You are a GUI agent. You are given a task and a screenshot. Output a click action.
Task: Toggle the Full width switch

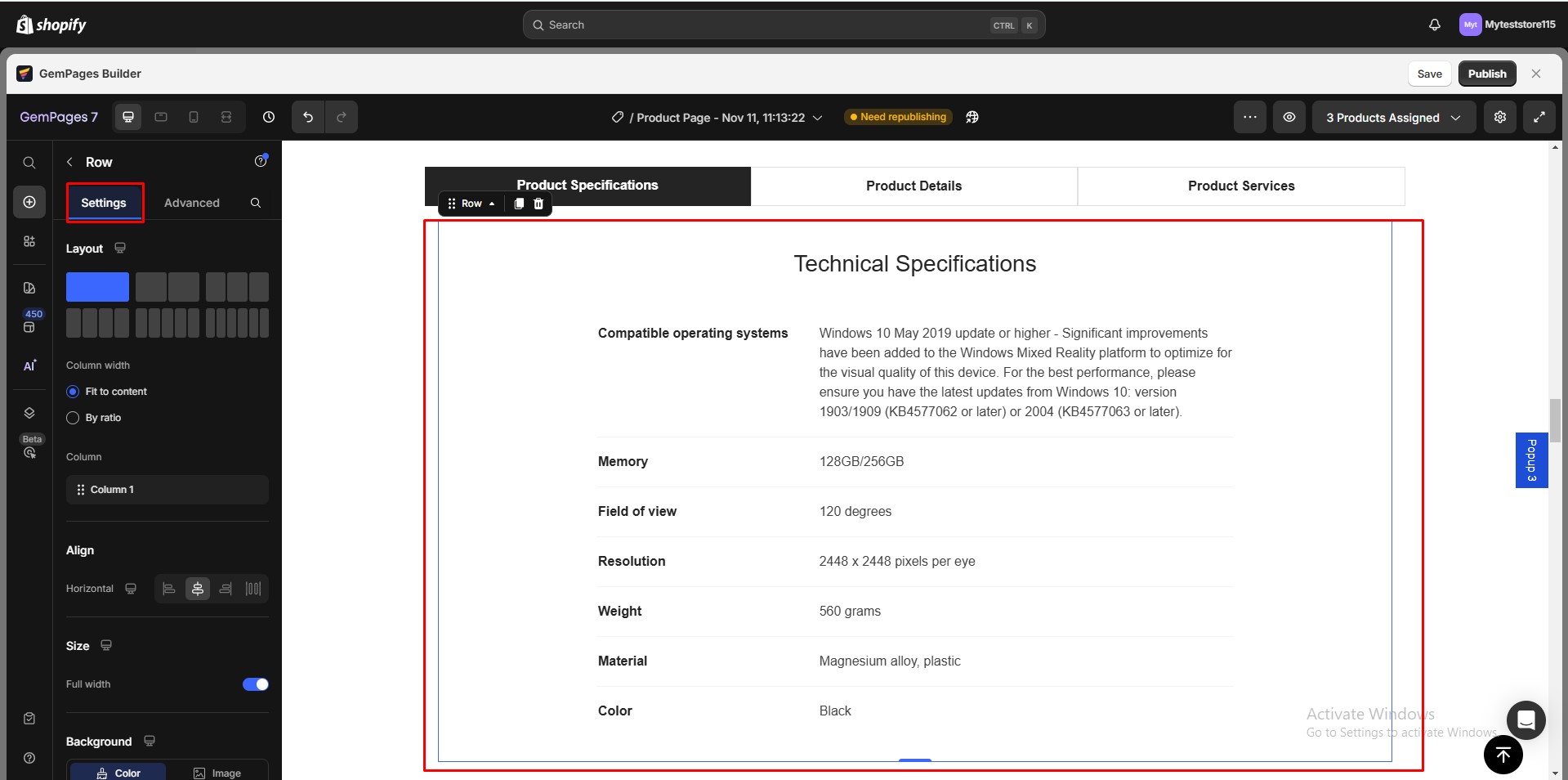pos(255,684)
